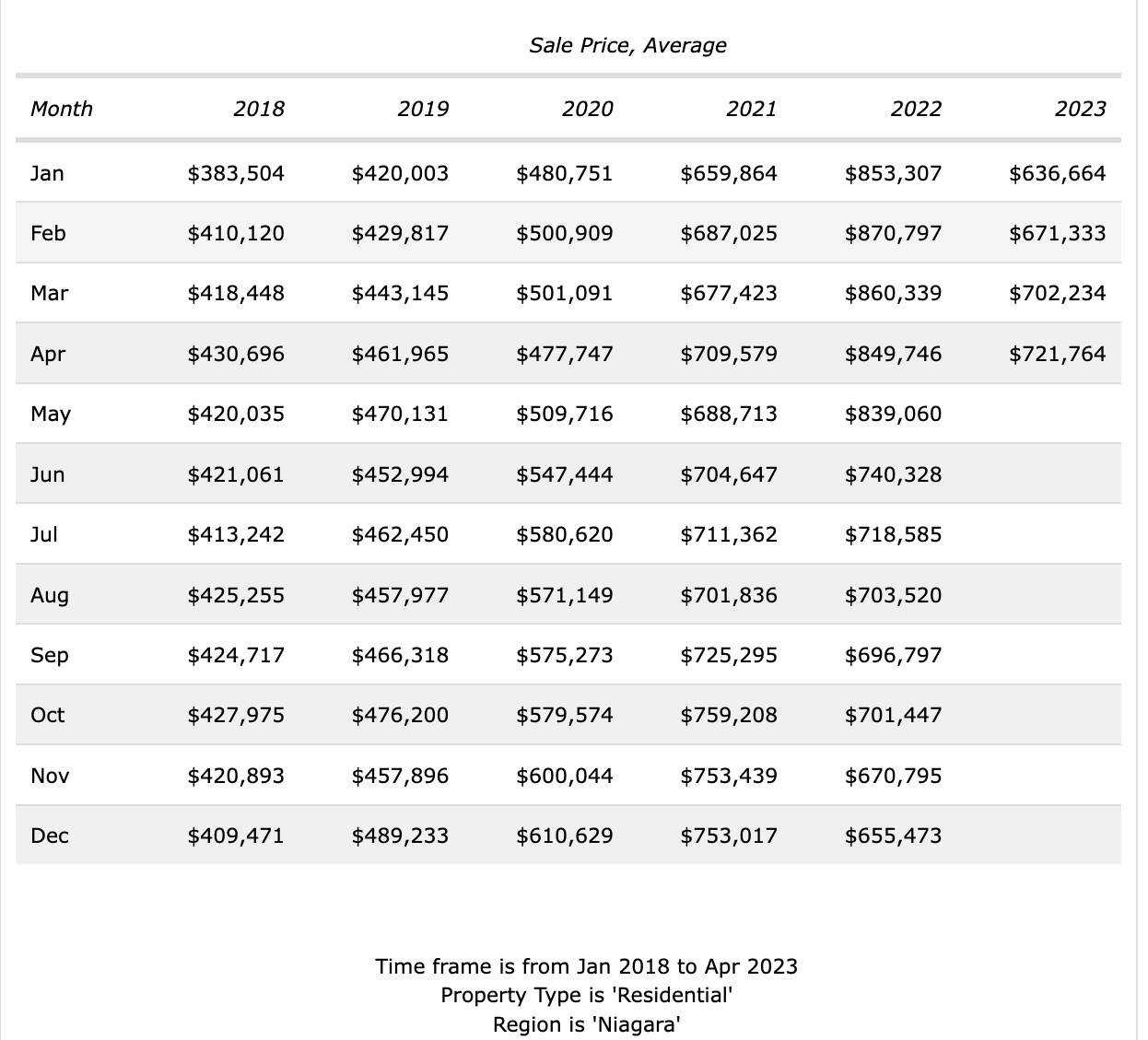
Task: Click the 2022 column header
Action: [x=916, y=109]
